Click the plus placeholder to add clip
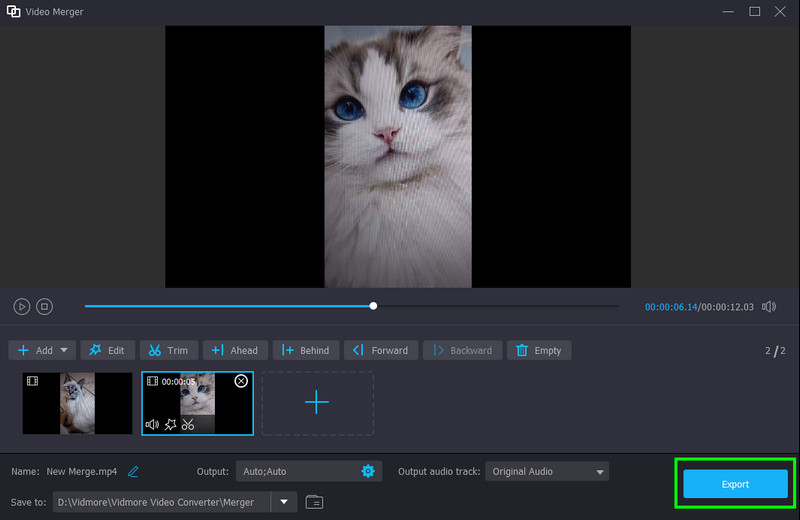Image resolution: width=800 pixels, height=520 pixels. tap(317, 403)
